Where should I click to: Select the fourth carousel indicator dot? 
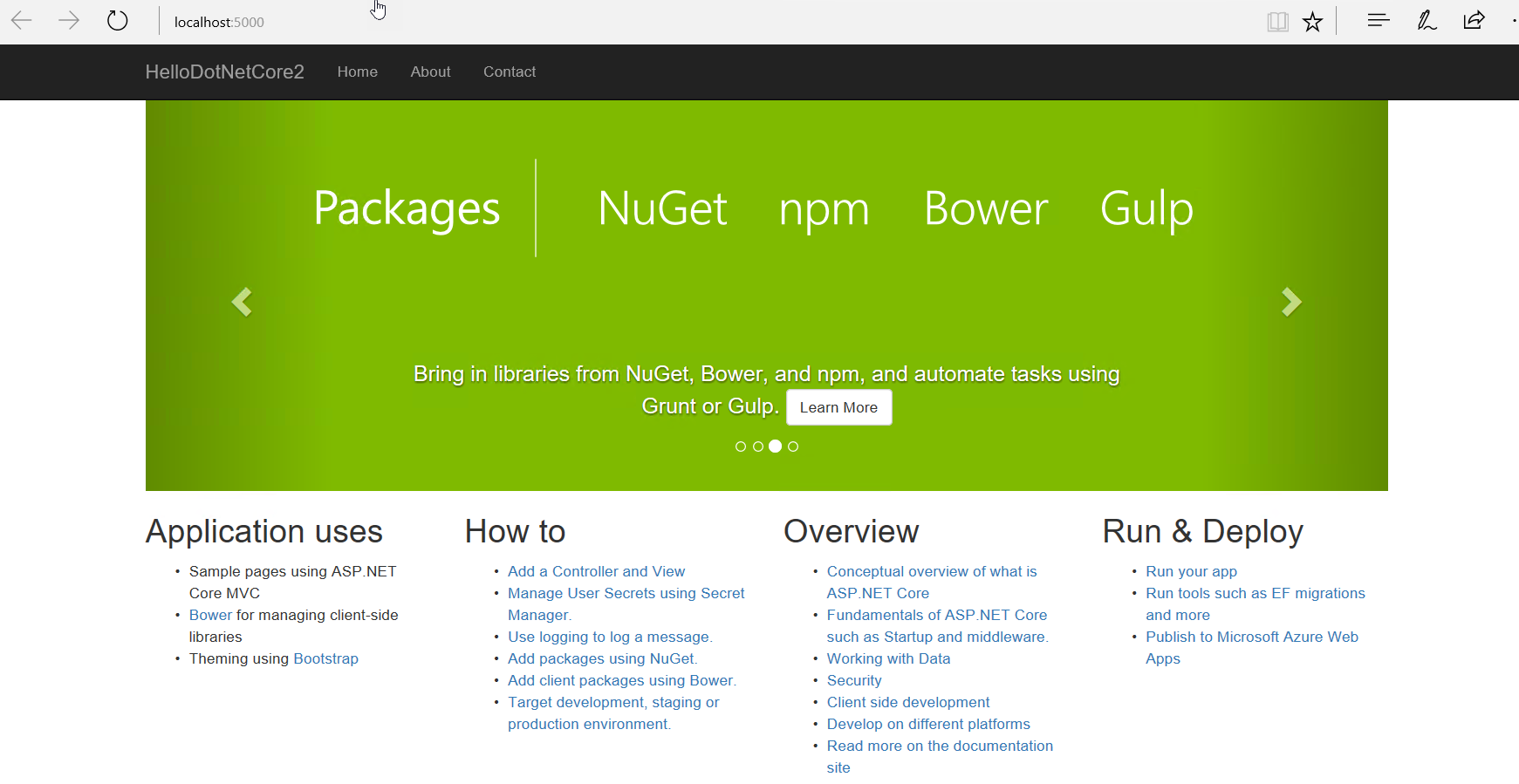pyautogui.click(x=793, y=447)
